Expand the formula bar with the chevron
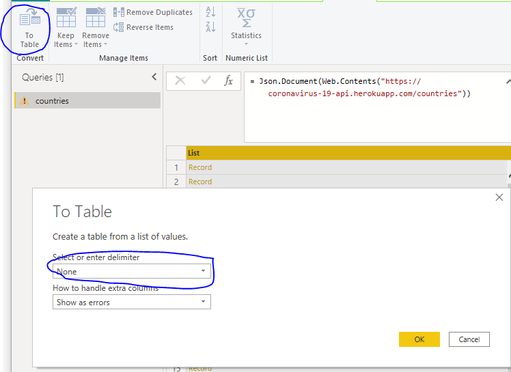 coord(508,81)
